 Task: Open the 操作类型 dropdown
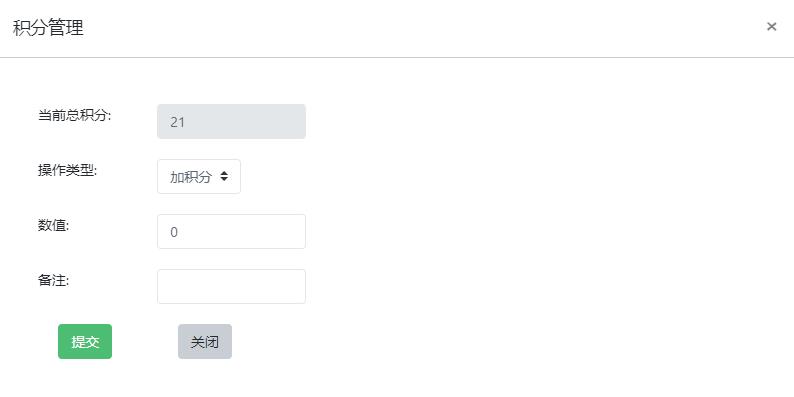point(199,176)
